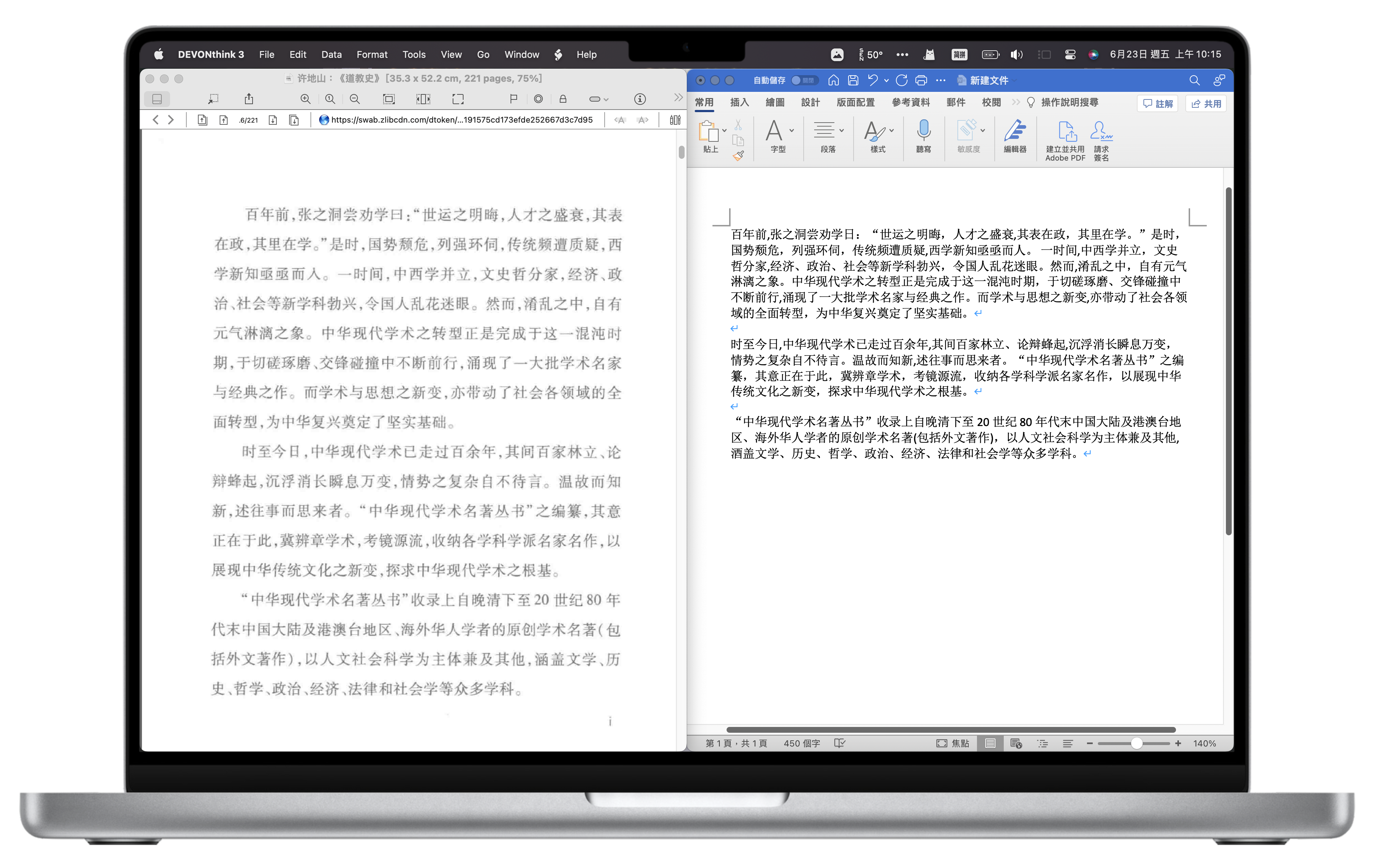The image size is (1375, 868).
Task: Click the format painter brush icon
Action: click(x=738, y=155)
